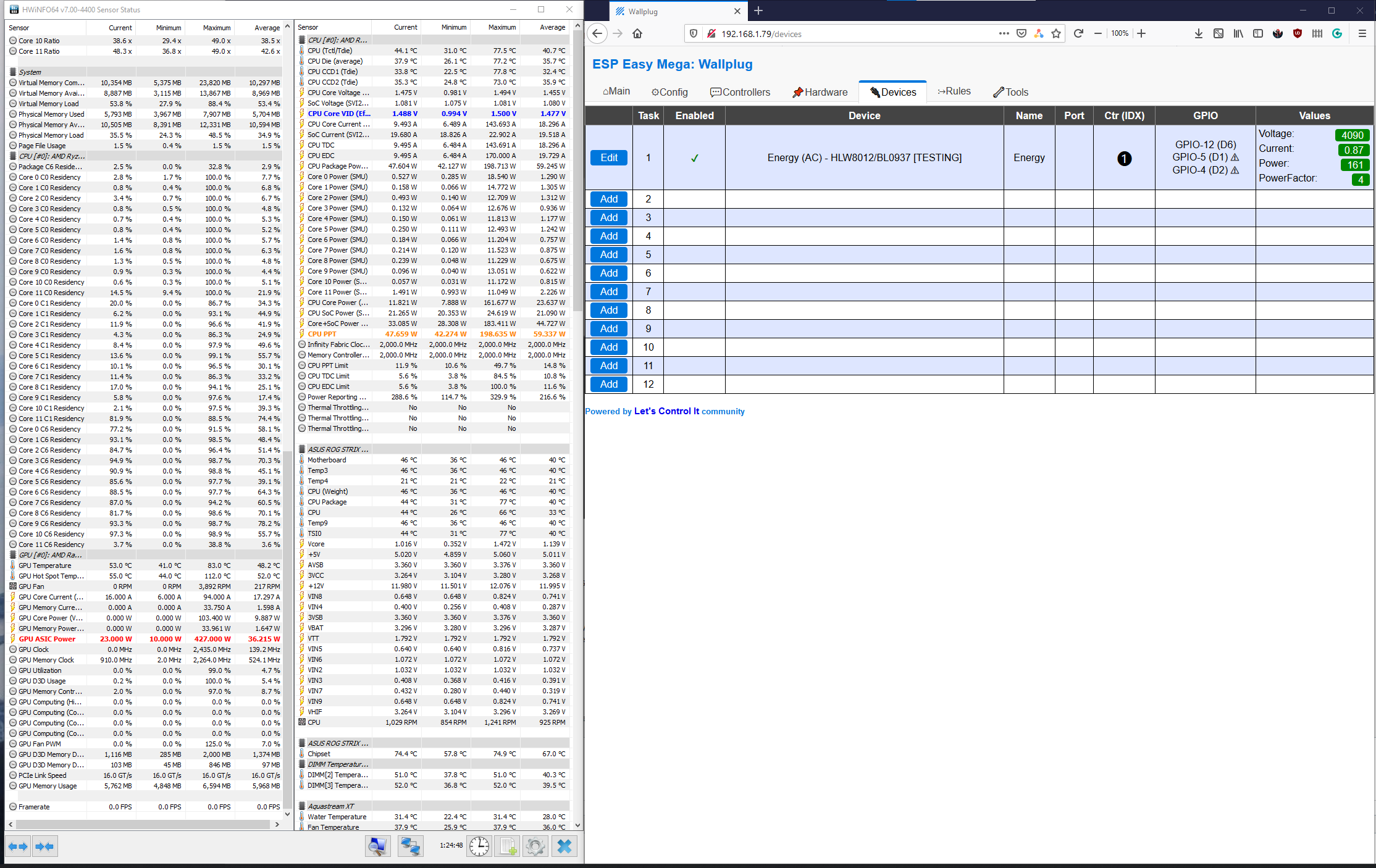This screenshot has width=1376, height=868.
Task: Click the blue X close-sensors icon in HWiNFO
Action: (x=564, y=846)
